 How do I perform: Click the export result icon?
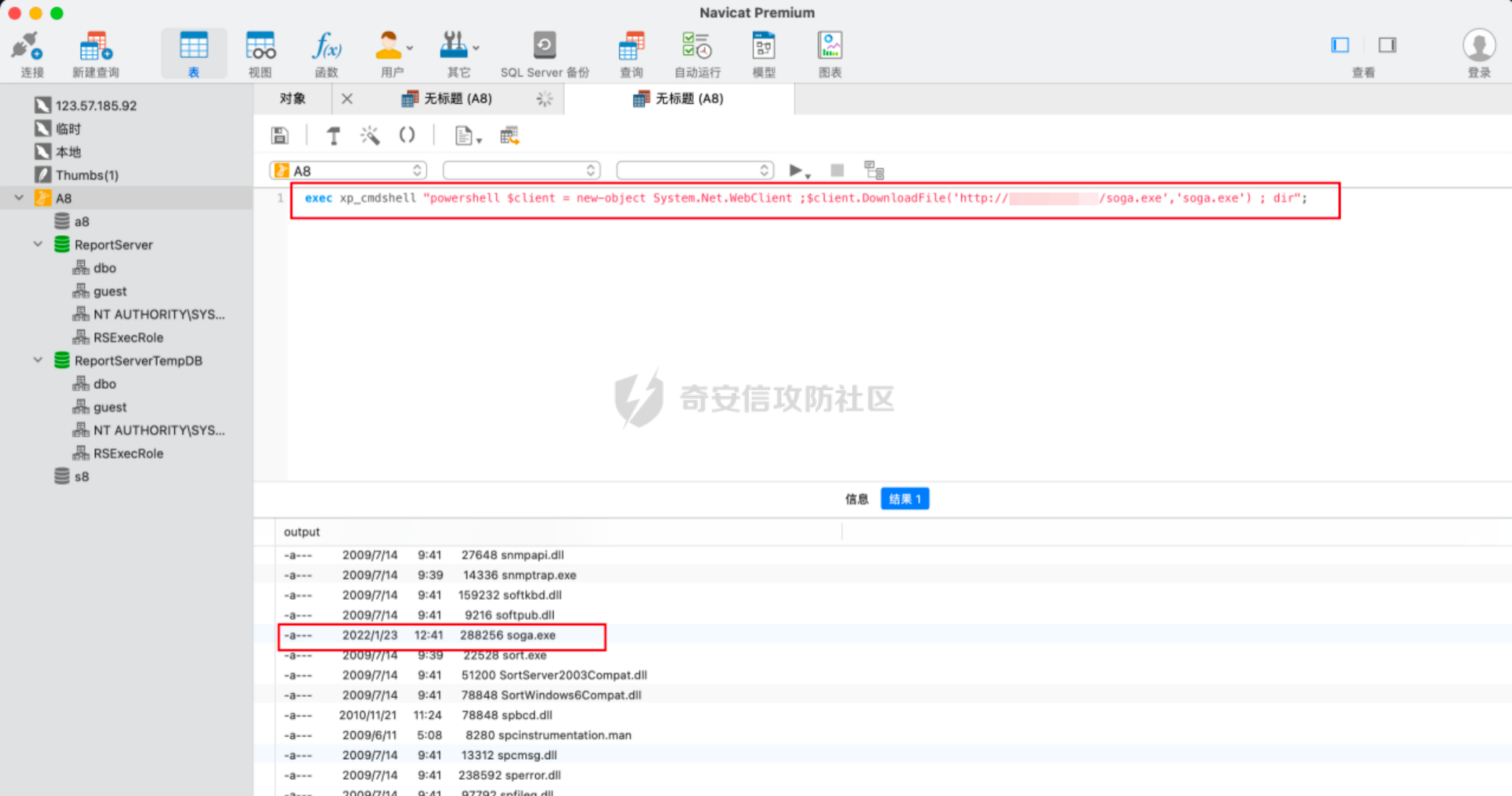click(510, 135)
